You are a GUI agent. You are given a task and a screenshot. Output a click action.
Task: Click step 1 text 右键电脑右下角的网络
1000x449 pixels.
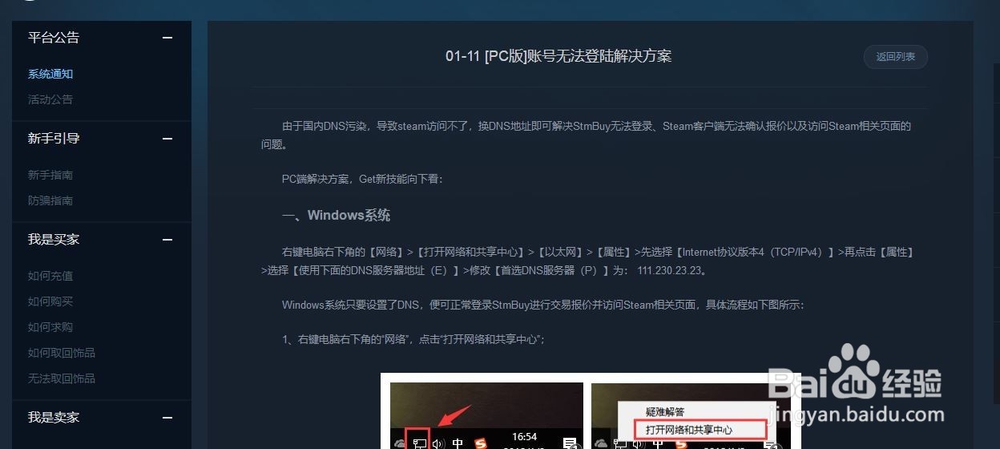413,339
